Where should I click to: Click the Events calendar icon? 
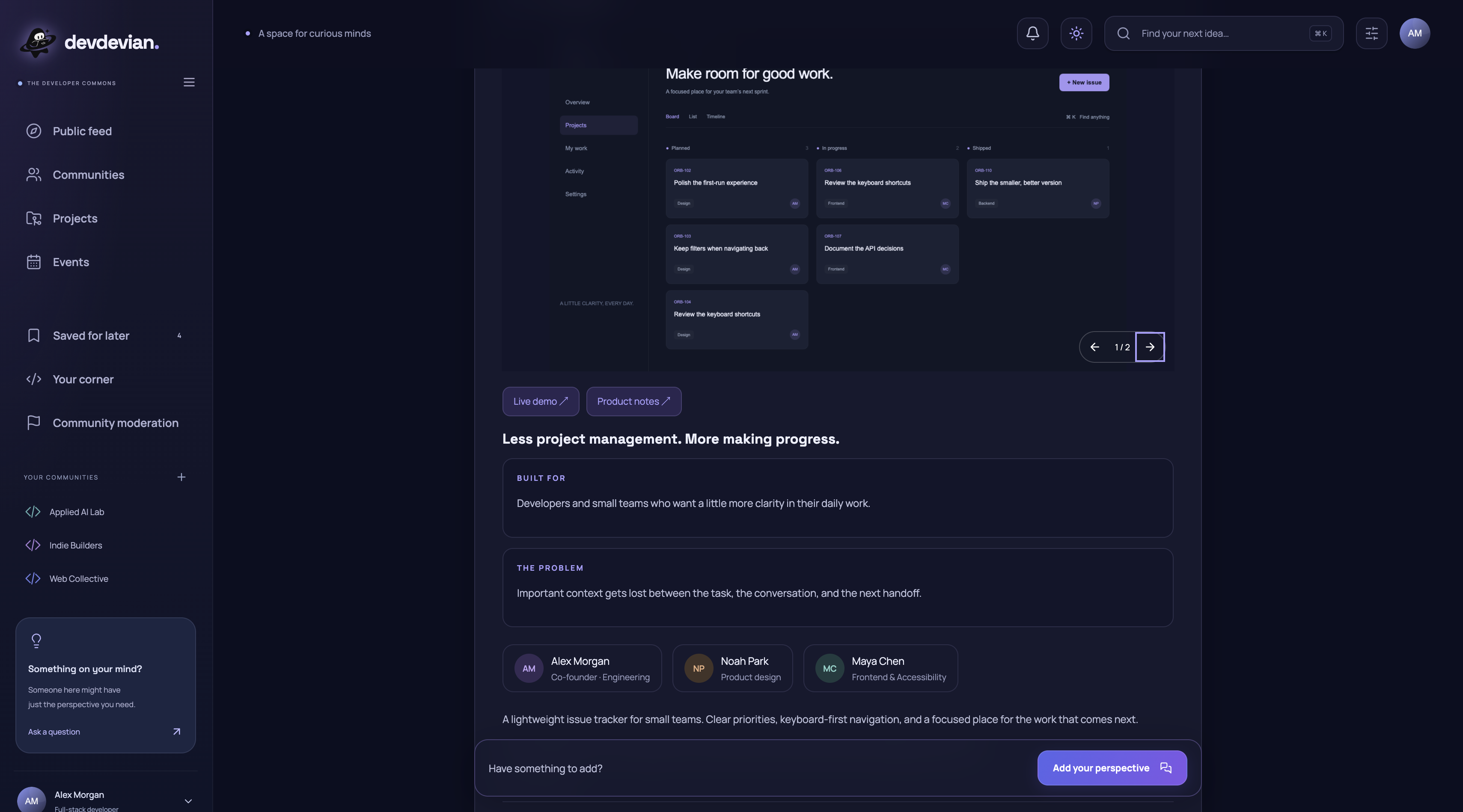[x=33, y=262]
